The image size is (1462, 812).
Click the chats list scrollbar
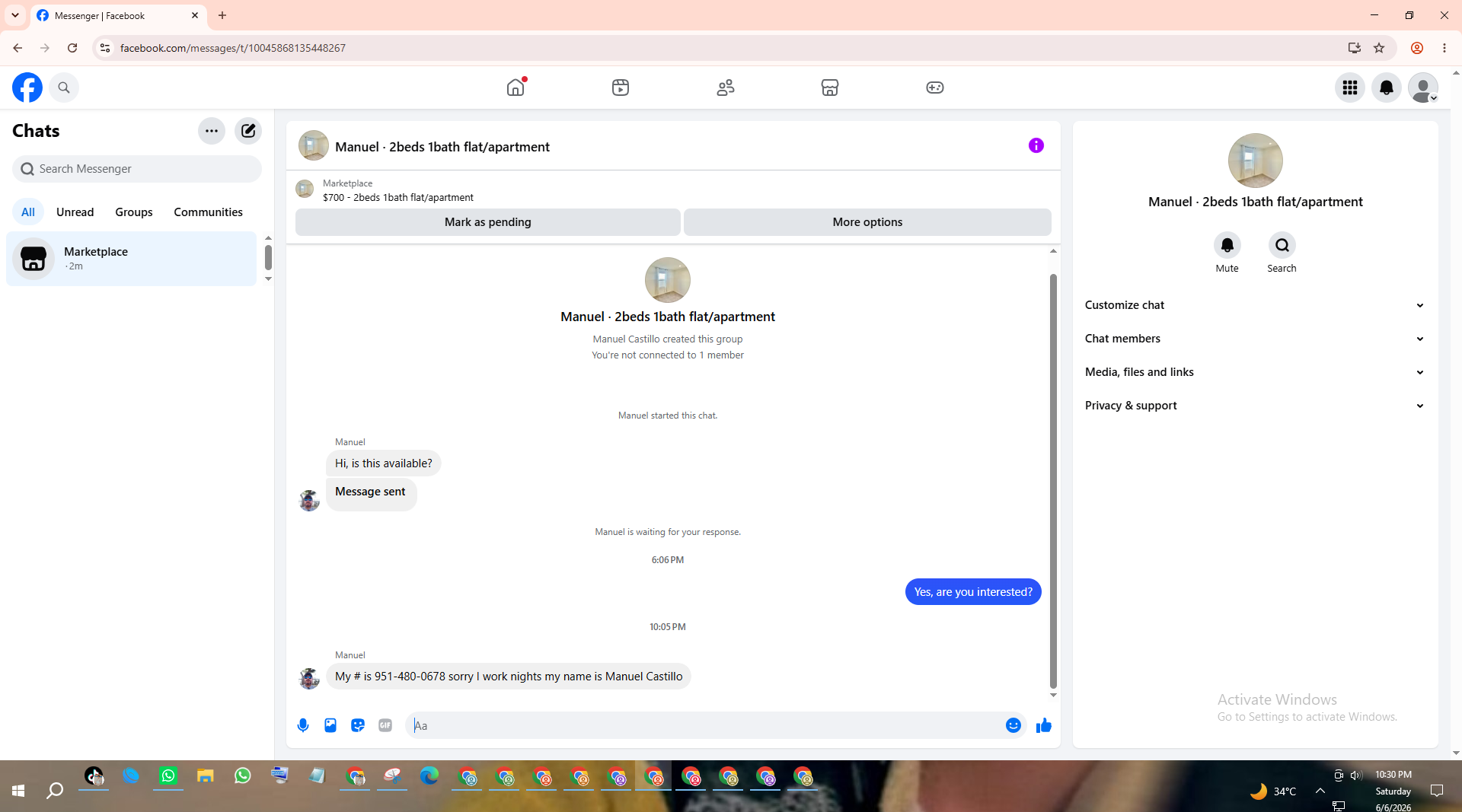pos(268,257)
